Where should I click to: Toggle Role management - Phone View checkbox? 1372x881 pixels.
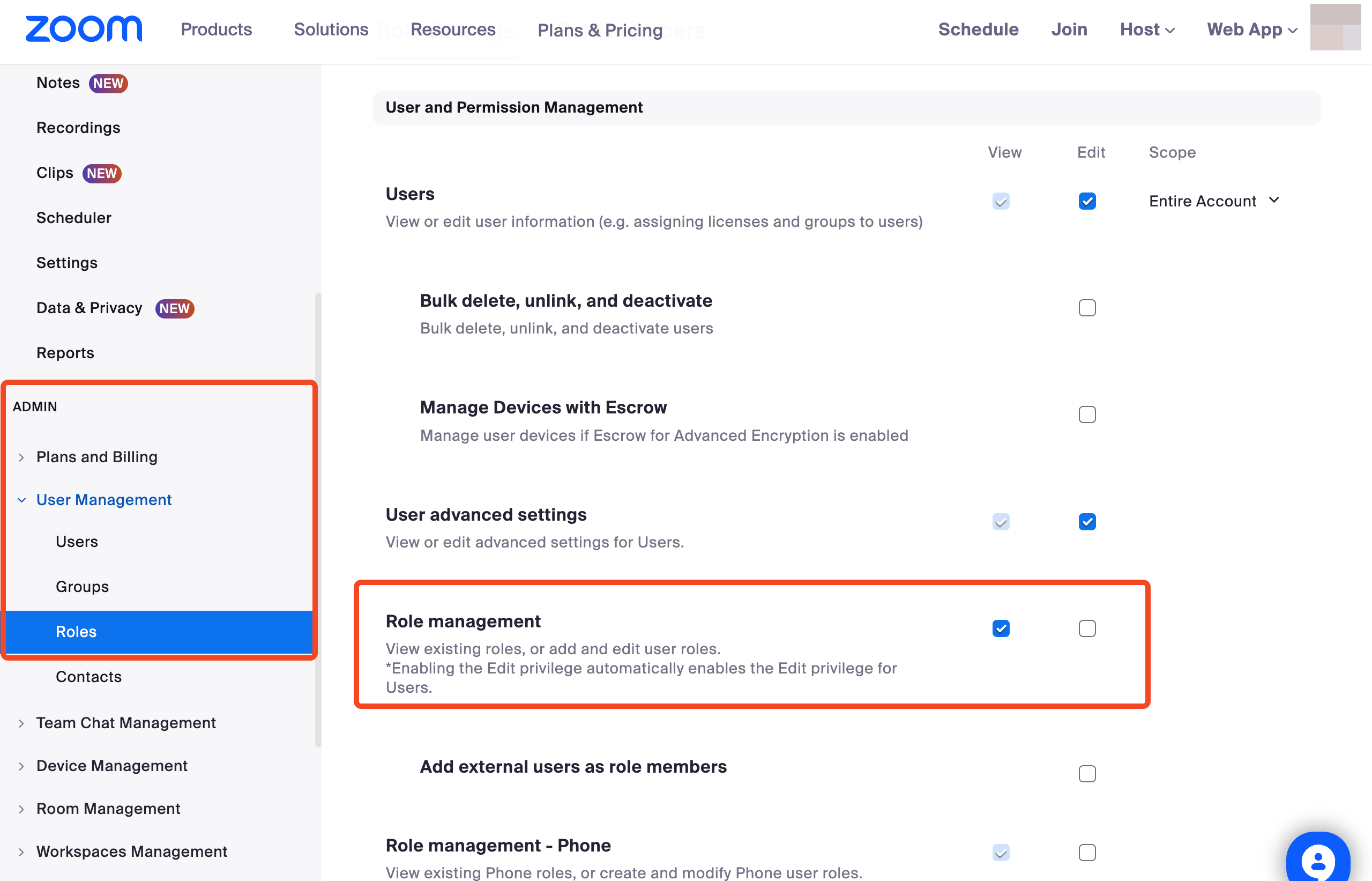click(1001, 853)
